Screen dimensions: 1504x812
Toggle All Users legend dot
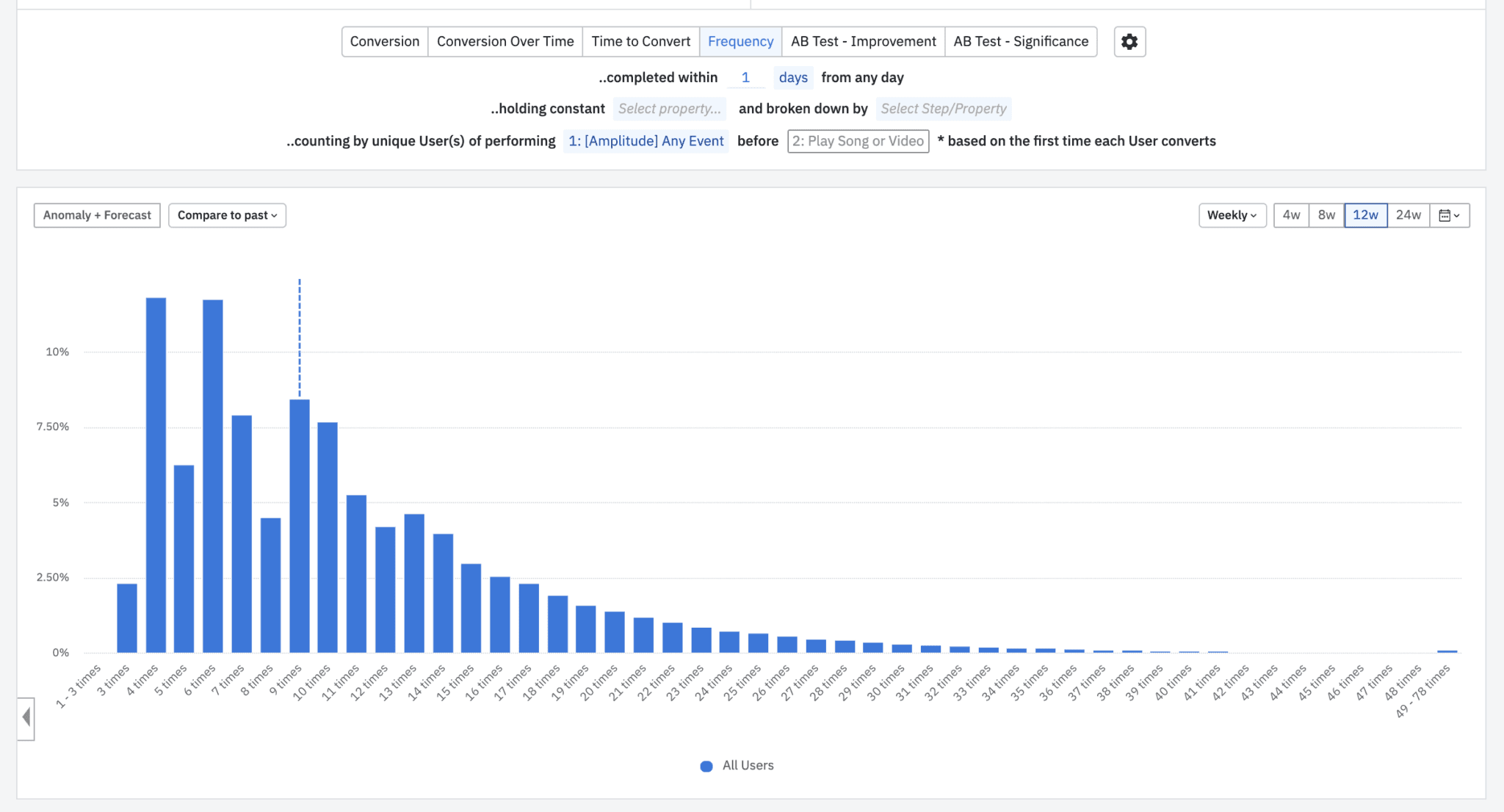[x=706, y=766]
